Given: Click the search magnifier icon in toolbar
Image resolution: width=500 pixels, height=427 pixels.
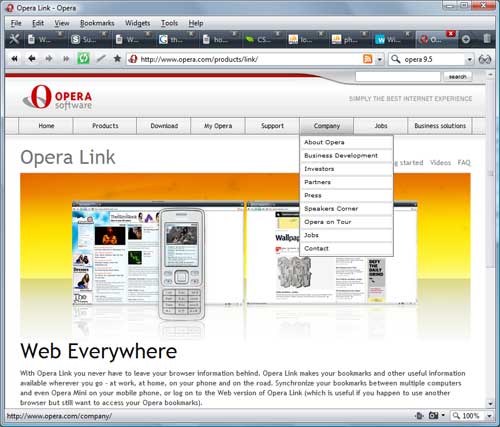Looking at the screenshot, I should (396, 59).
